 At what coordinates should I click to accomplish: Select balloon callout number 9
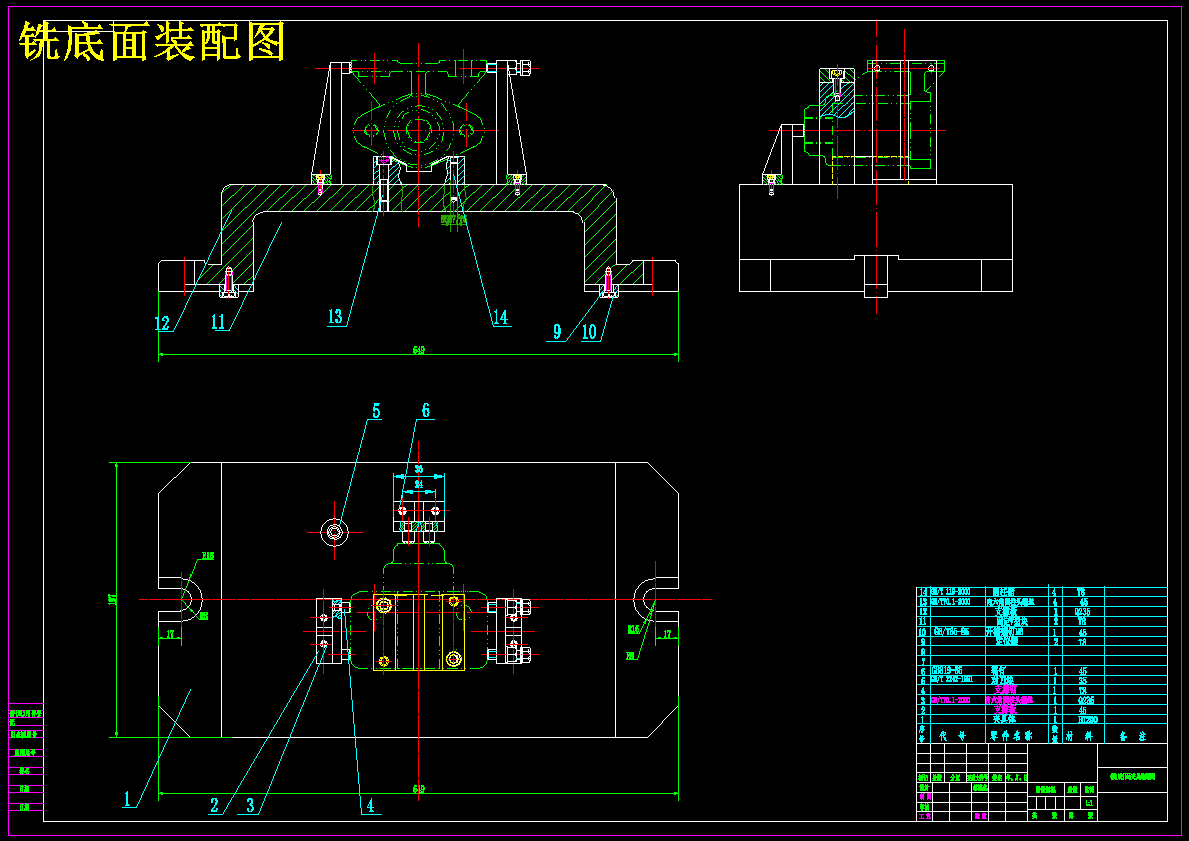click(557, 332)
